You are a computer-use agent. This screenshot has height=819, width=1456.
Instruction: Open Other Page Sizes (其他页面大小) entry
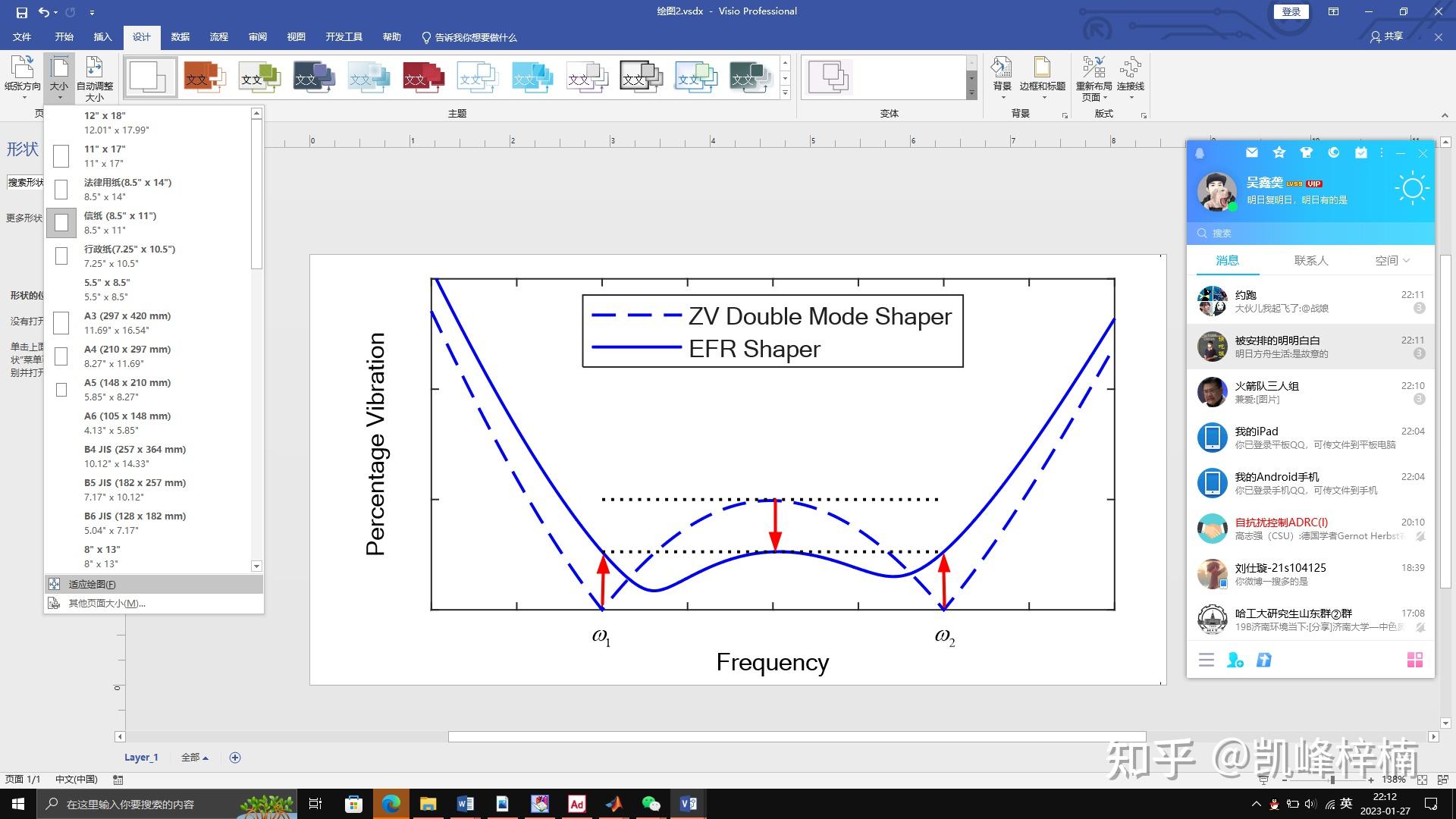coord(154,604)
